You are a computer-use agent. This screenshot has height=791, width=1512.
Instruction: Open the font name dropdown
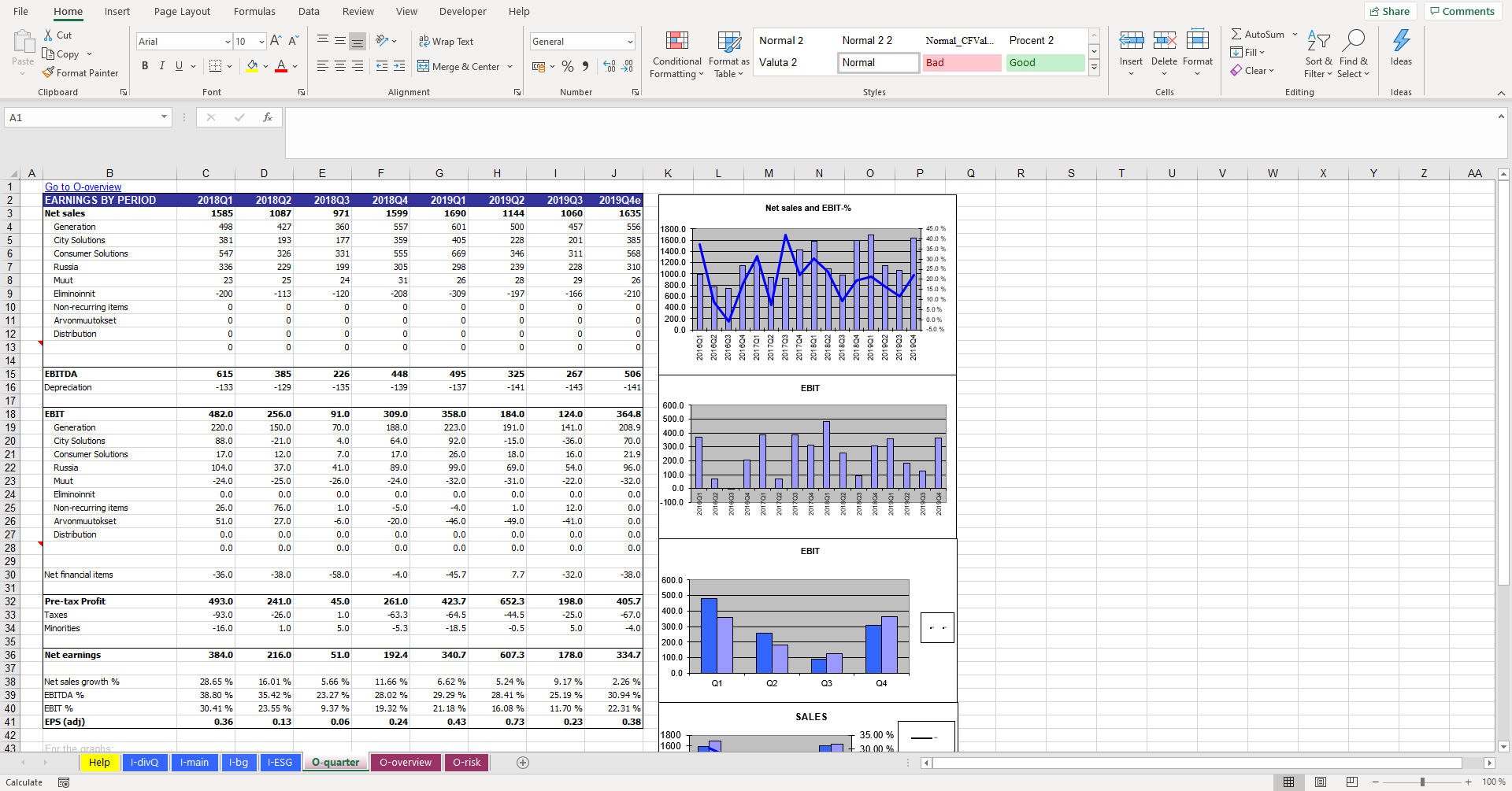coord(228,42)
